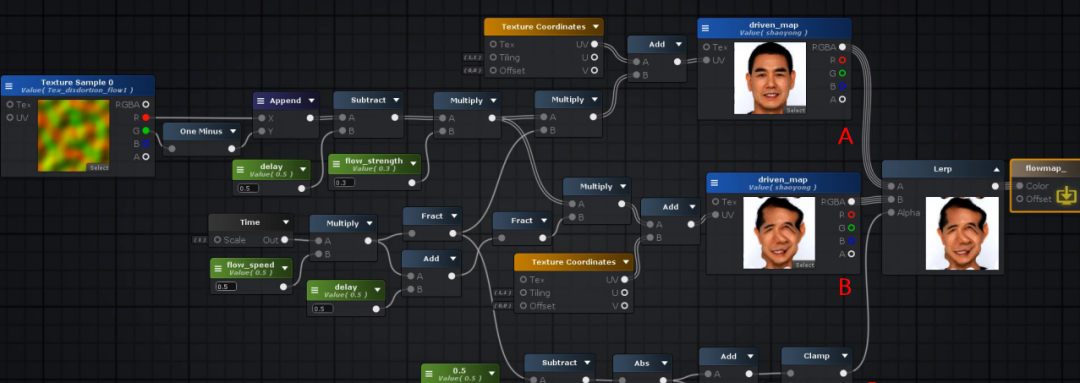The height and width of the screenshot is (383, 1080).
Task: Collapse the Lerp node preview with its triangle
Action: point(997,169)
